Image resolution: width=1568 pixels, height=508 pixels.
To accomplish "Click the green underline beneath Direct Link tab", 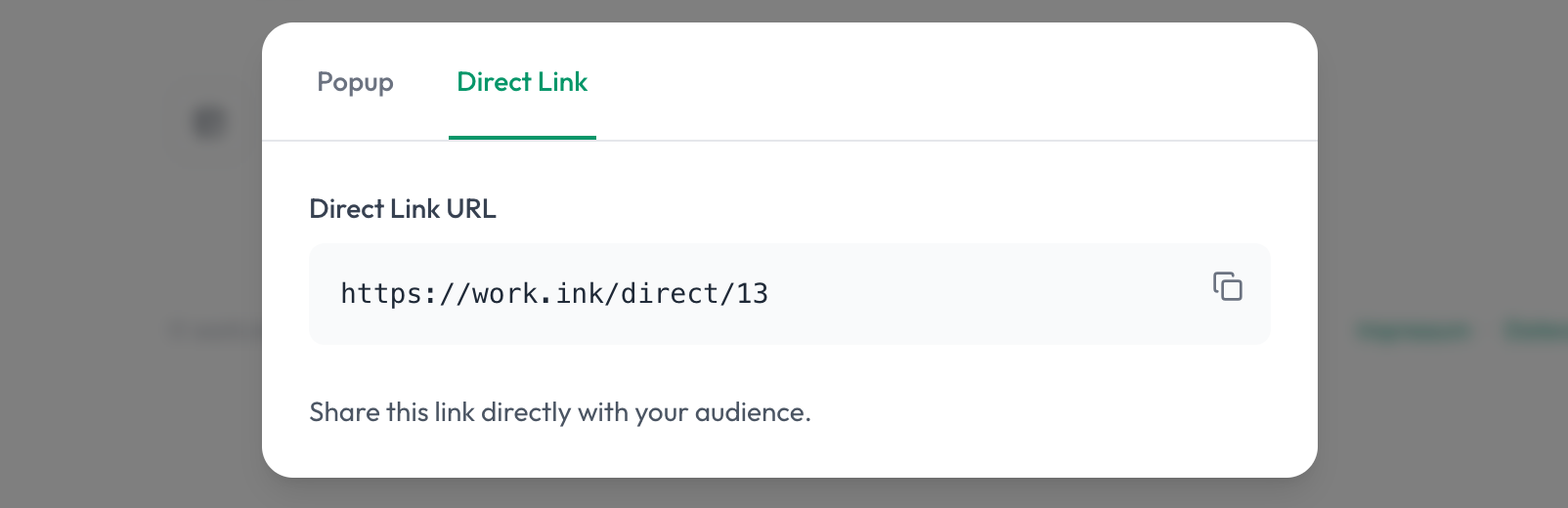I will (522, 138).
